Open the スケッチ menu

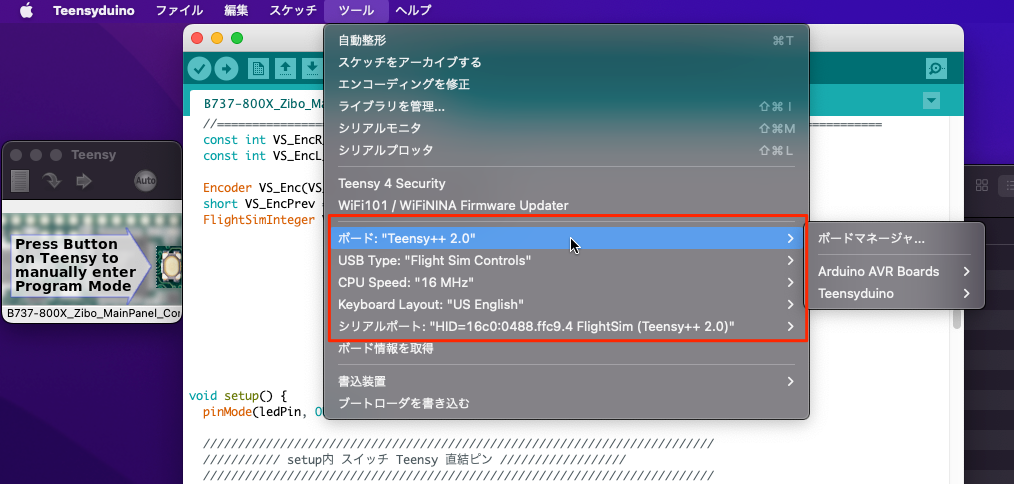coord(293,10)
